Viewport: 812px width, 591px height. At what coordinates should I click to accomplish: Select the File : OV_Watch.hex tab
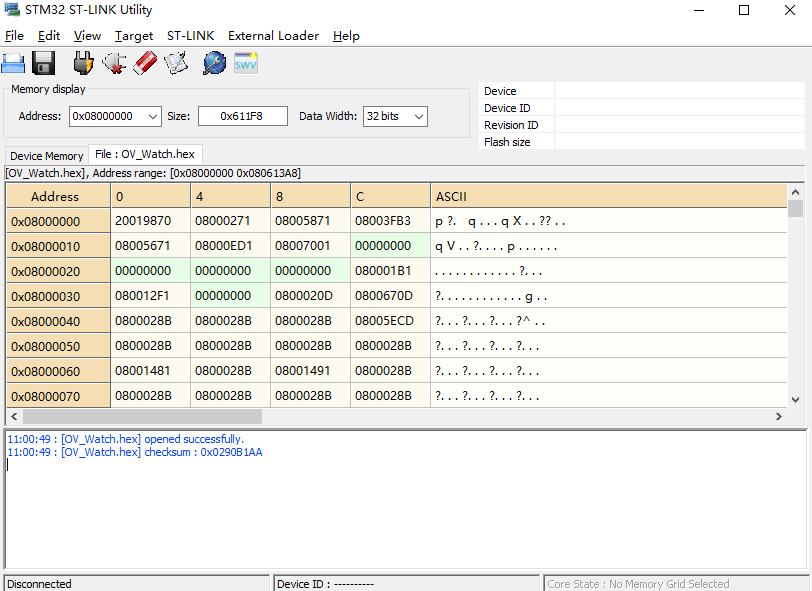coord(146,154)
